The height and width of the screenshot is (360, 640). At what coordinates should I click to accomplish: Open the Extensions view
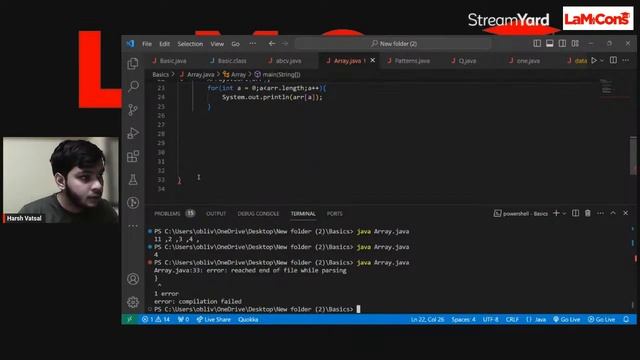pyautogui.click(x=133, y=156)
